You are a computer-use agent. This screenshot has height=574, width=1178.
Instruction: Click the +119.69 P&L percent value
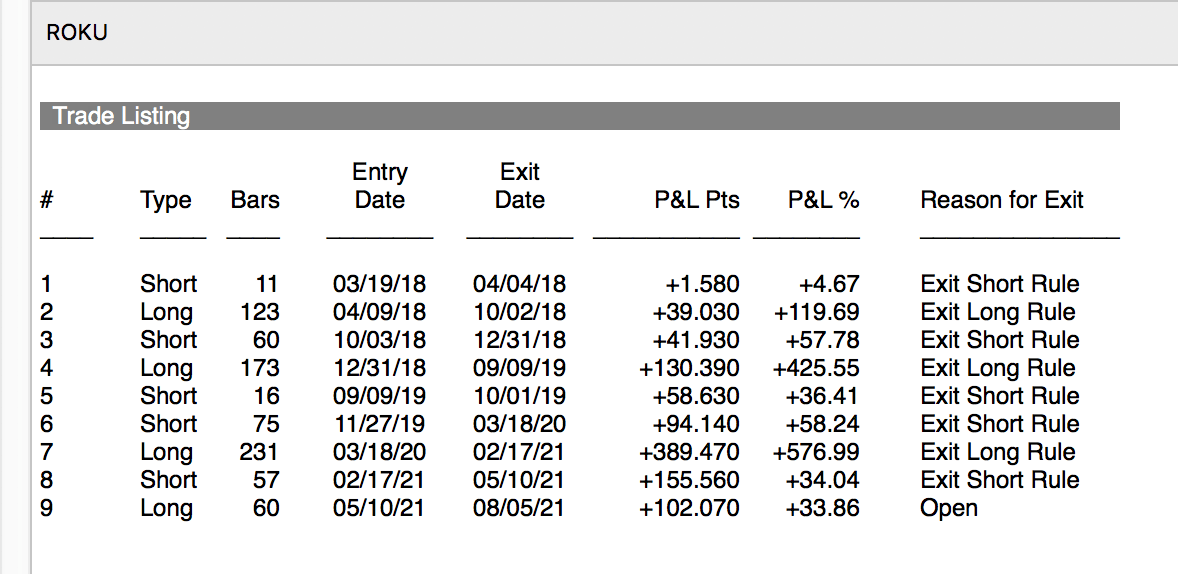click(x=816, y=312)
